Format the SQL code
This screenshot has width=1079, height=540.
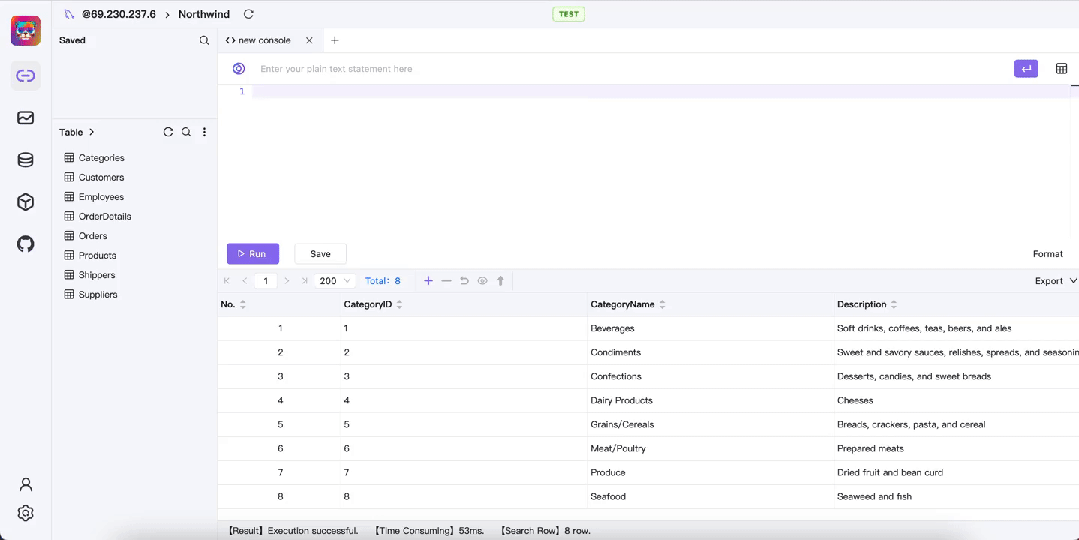(1047, 254)
